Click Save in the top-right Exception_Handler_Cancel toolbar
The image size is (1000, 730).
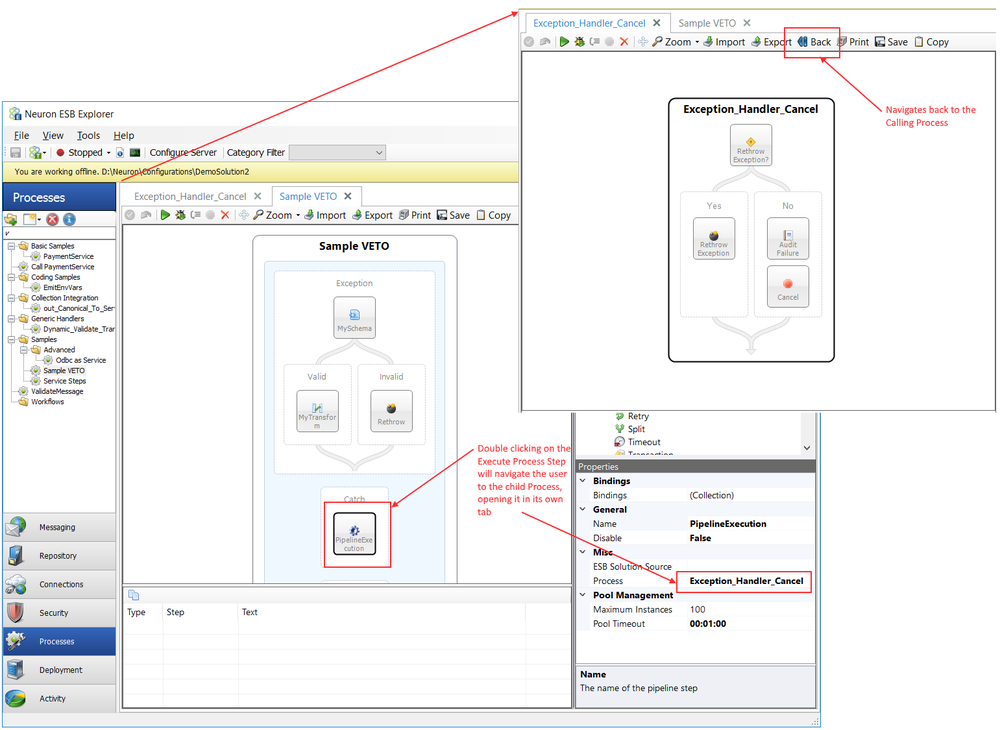[x=891, y=42]
